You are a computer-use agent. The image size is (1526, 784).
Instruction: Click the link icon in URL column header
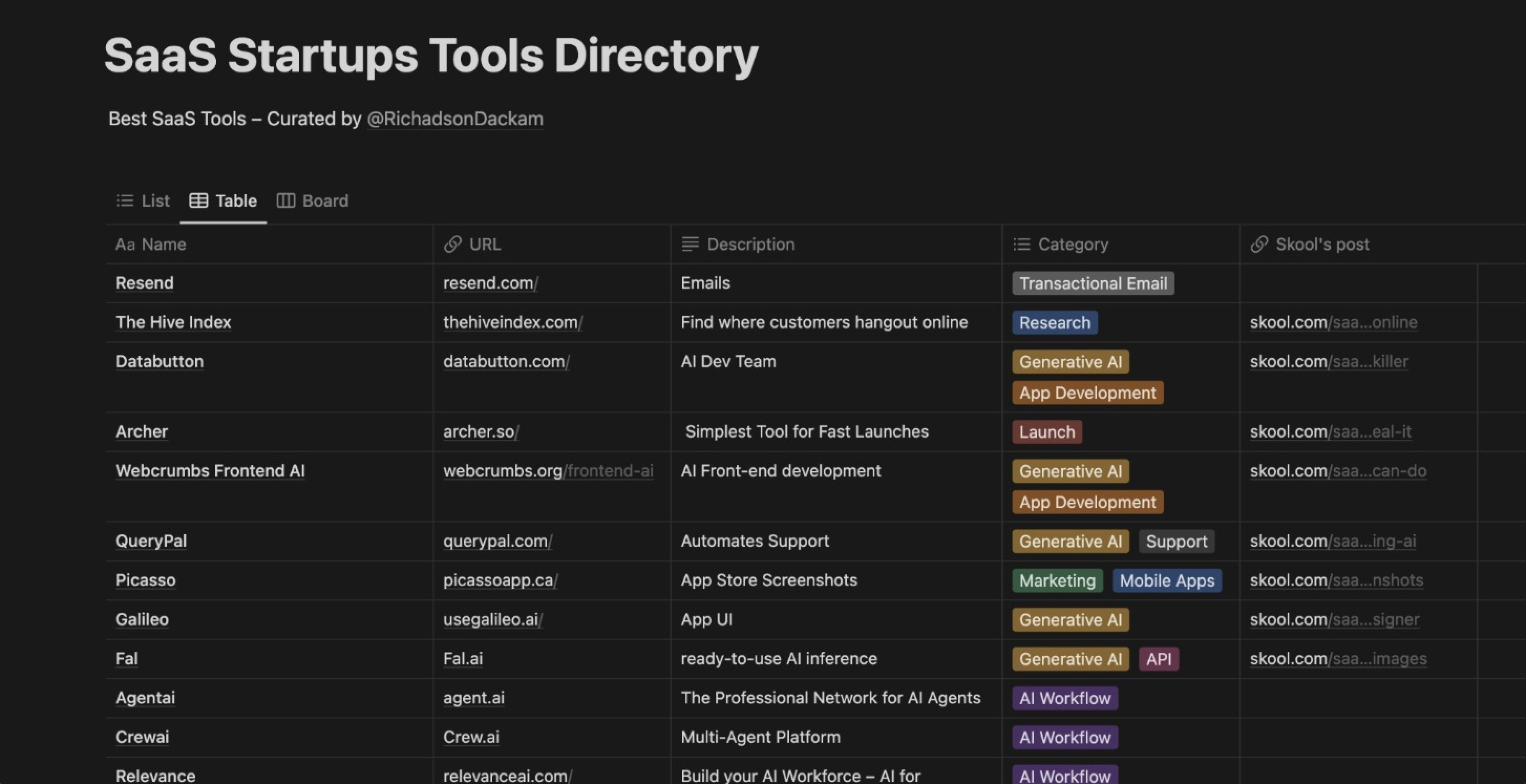[x=452, y=244]
